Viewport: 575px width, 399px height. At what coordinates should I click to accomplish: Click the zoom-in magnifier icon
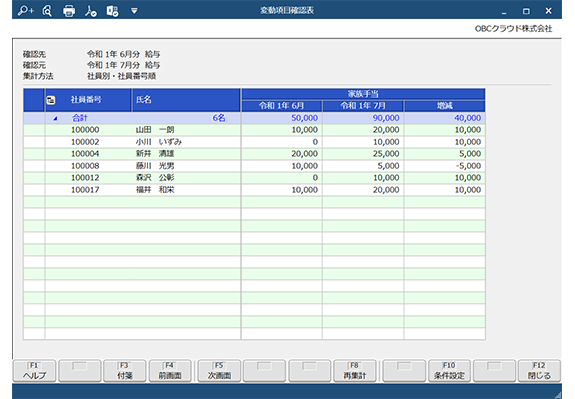(x=25, y=11)
